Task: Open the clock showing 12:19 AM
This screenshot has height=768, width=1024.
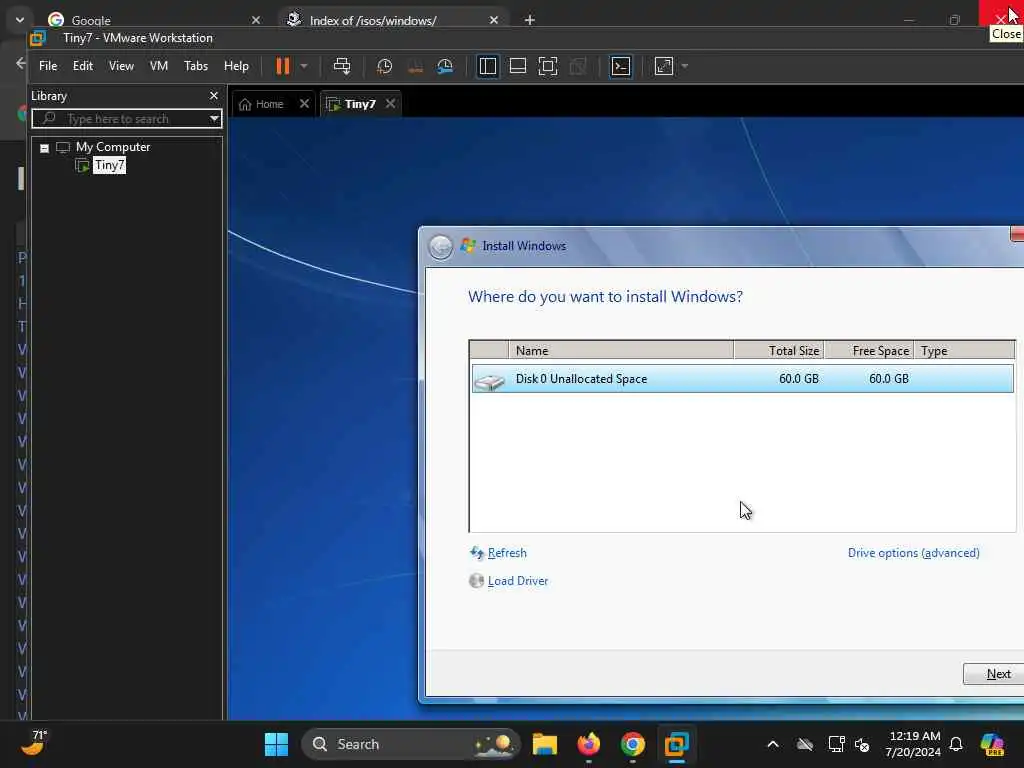Action: coord(913,744)
